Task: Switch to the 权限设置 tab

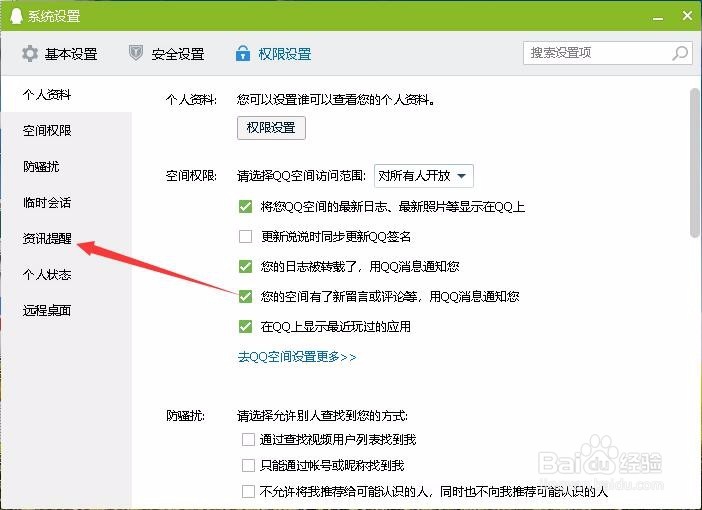Action: (273, 54)
